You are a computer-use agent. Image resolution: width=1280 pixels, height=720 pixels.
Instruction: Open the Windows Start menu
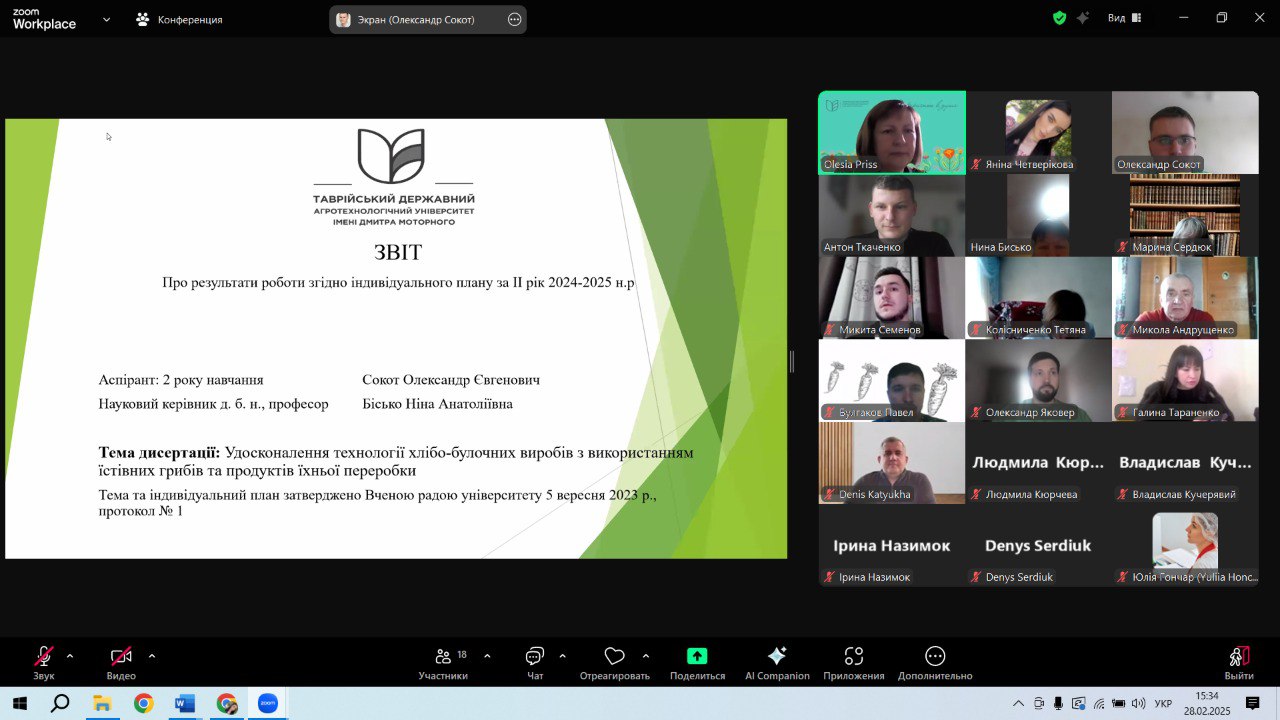coord(19,704)
